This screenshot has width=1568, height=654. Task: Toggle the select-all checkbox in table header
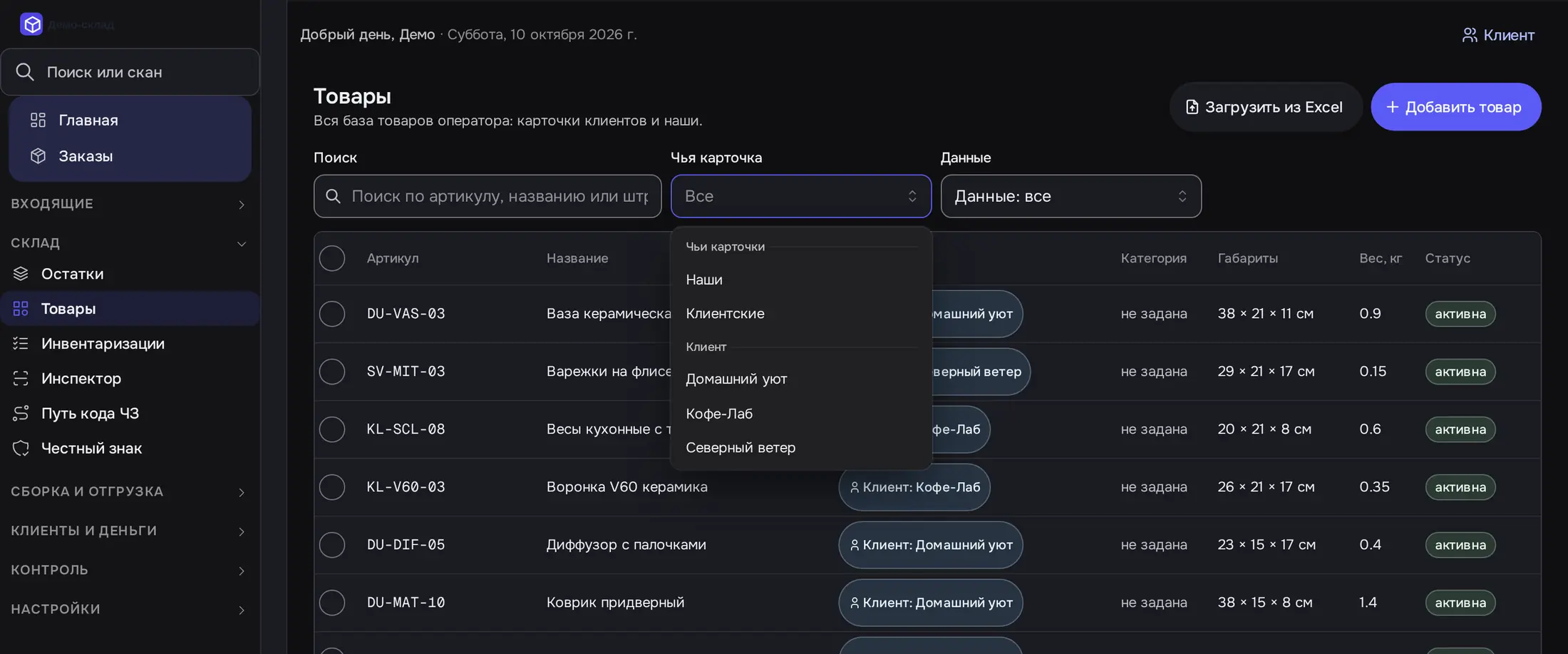(x=332, y=258)
